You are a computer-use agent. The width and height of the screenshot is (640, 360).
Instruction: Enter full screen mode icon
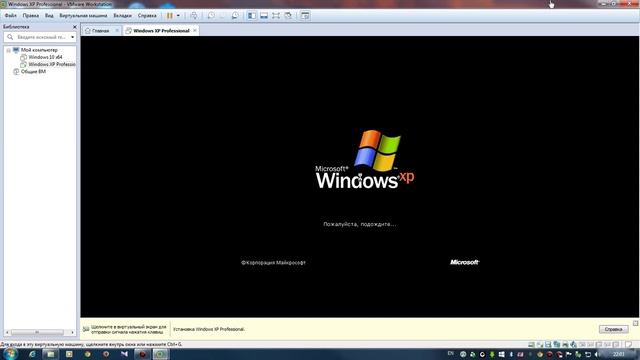(x=276, y=16)
